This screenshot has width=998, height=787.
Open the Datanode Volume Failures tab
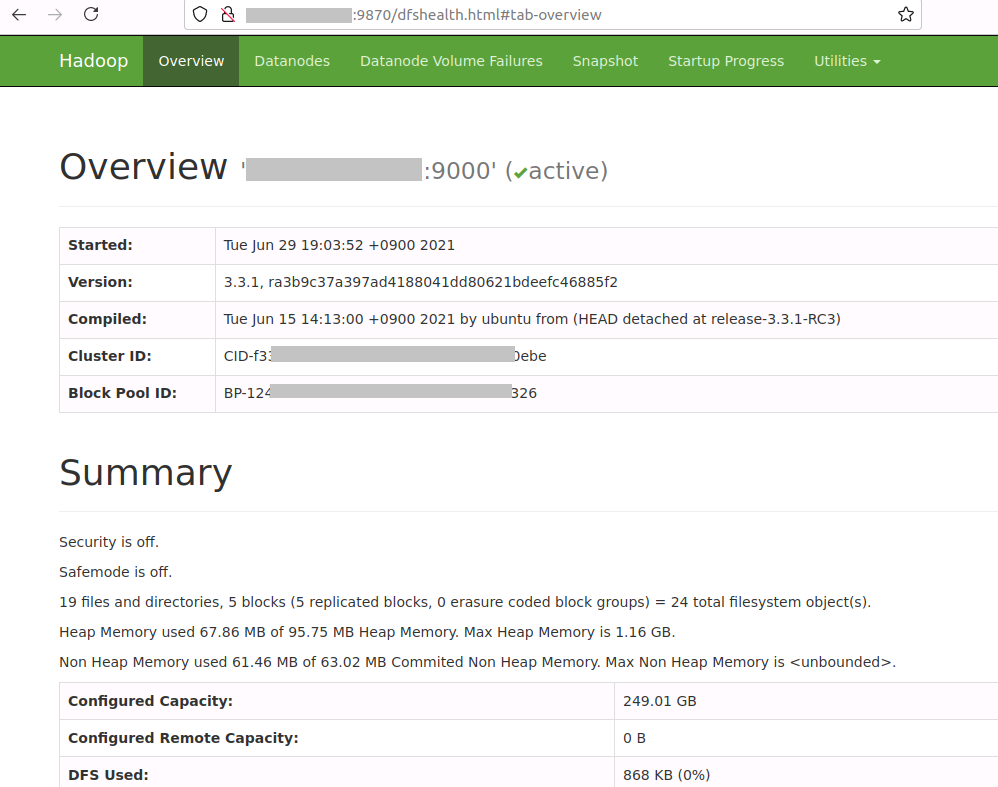point(451,61)
